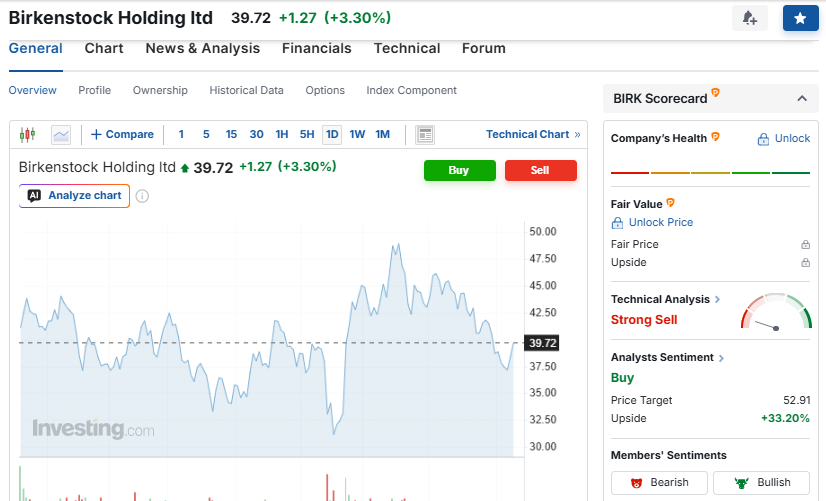Open the Analysts Sentiment section link
Screen dimensions: 826x501
[667, 357]
